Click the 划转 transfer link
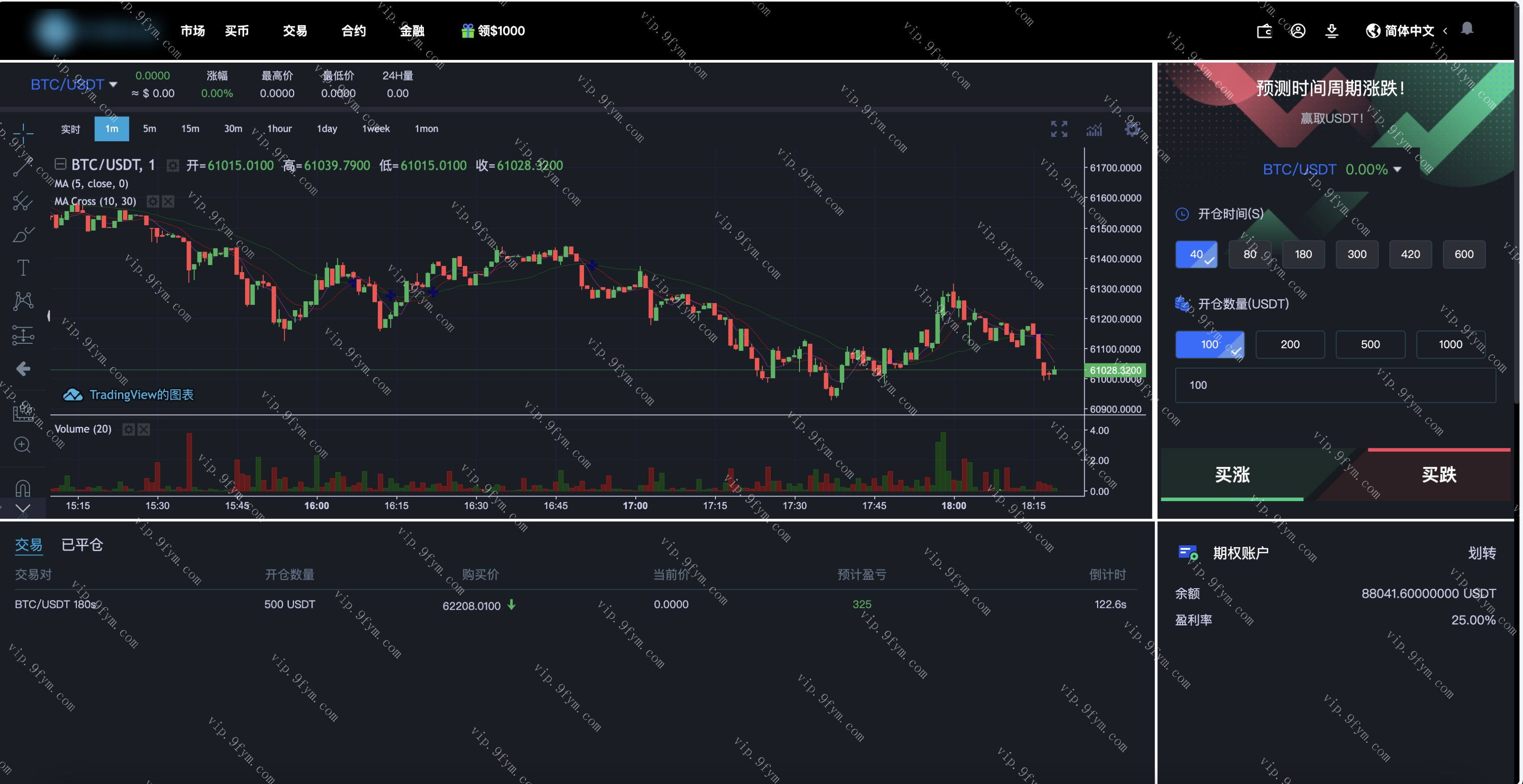 (x=1481, y=553)
